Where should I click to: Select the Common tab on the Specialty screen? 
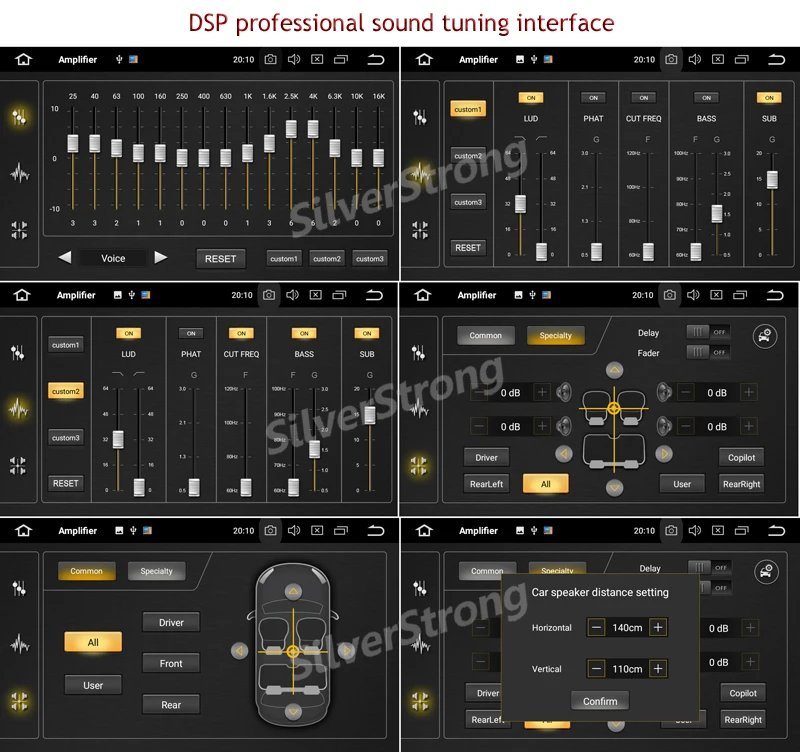click(486, 335)
